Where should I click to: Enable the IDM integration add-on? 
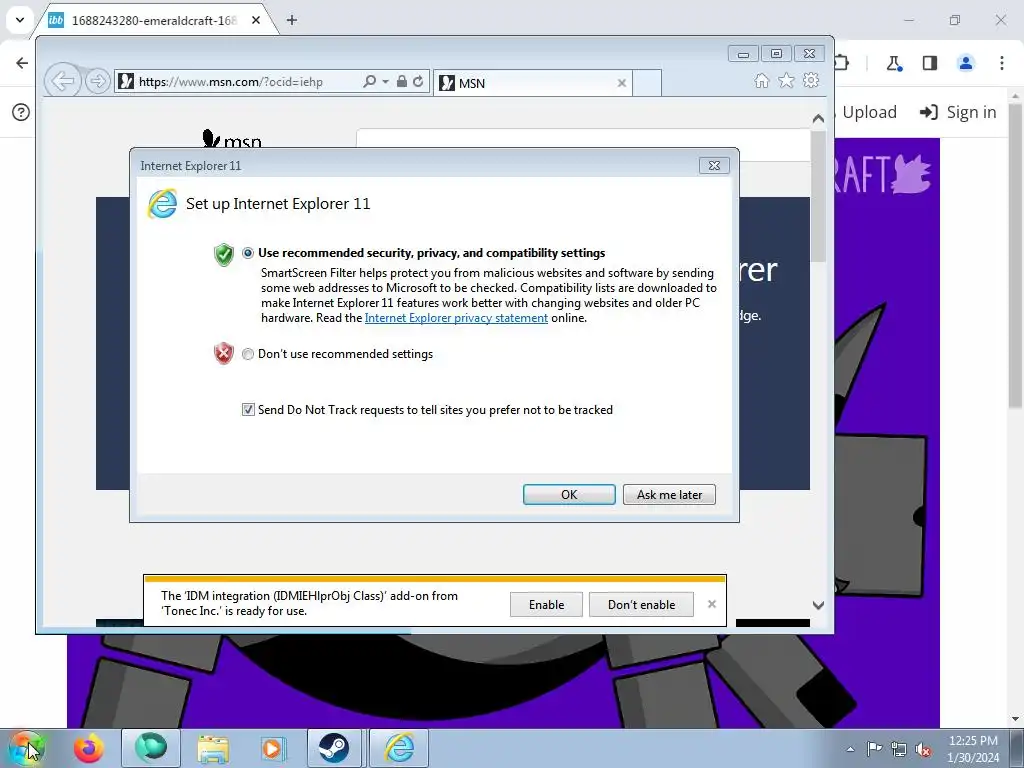pyautogui.click(x=546, y=605)
